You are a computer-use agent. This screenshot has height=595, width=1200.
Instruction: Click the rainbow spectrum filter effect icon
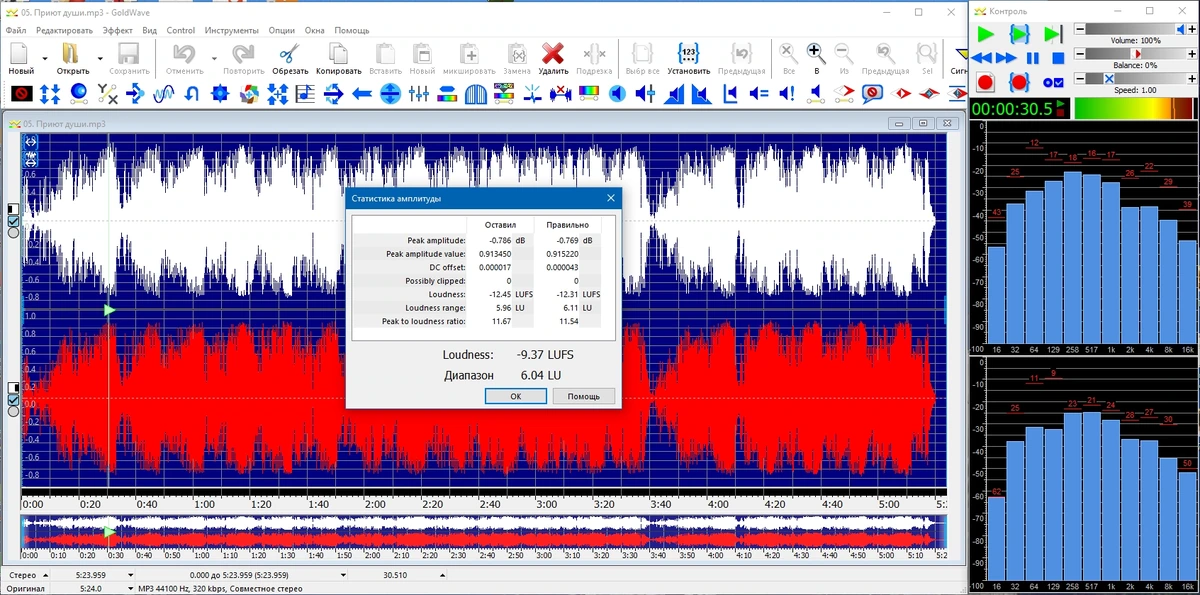tap(590, 94)
